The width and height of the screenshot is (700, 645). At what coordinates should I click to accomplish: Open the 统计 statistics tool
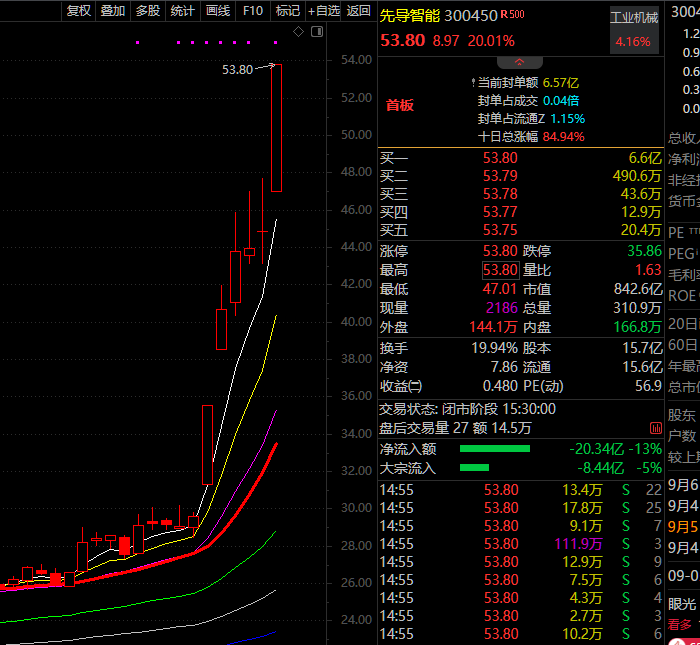click(x=183, y=11)
